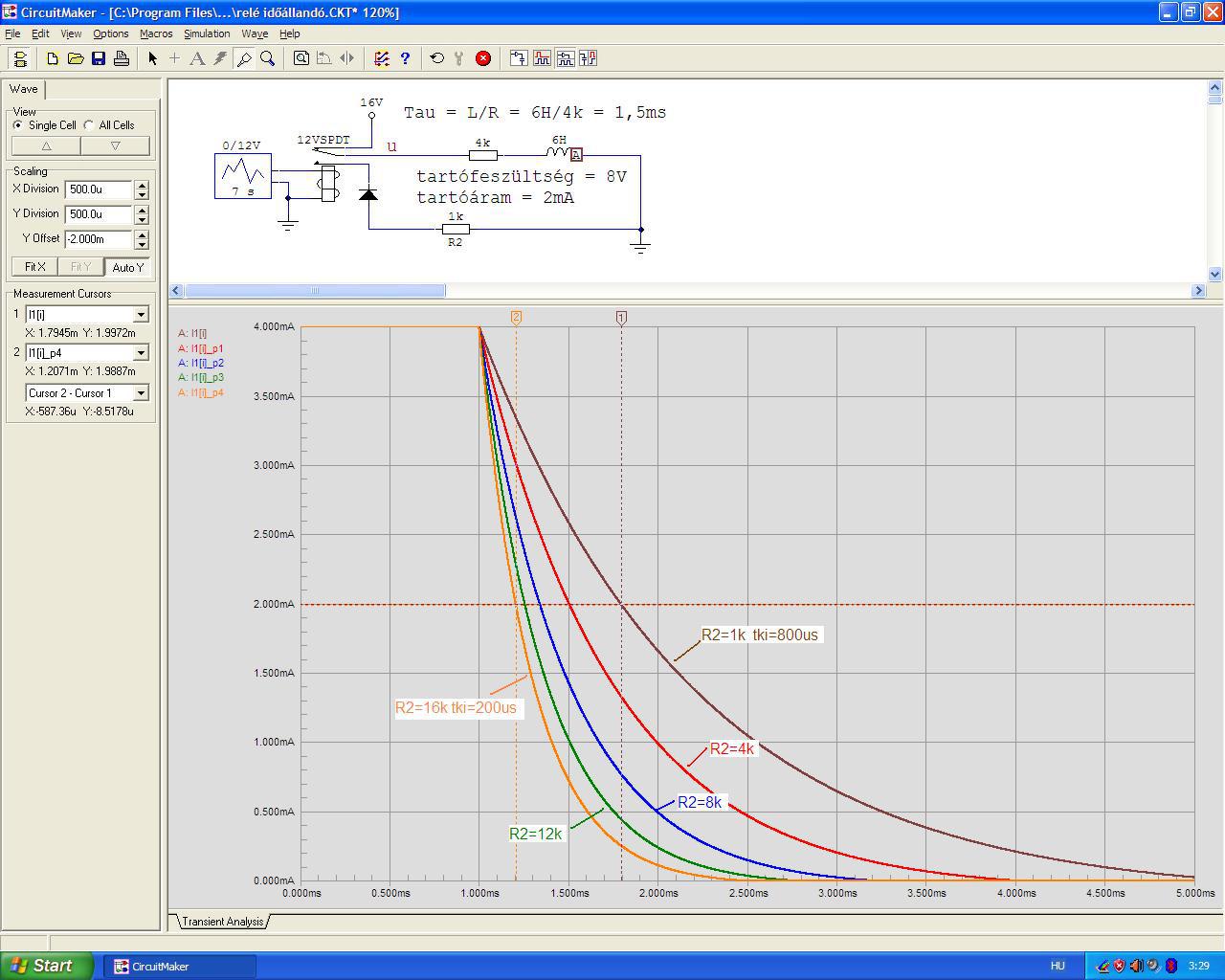Click the Y Division input field
1225x980 pixels.
pyautogui.click(x=99, y=214)
